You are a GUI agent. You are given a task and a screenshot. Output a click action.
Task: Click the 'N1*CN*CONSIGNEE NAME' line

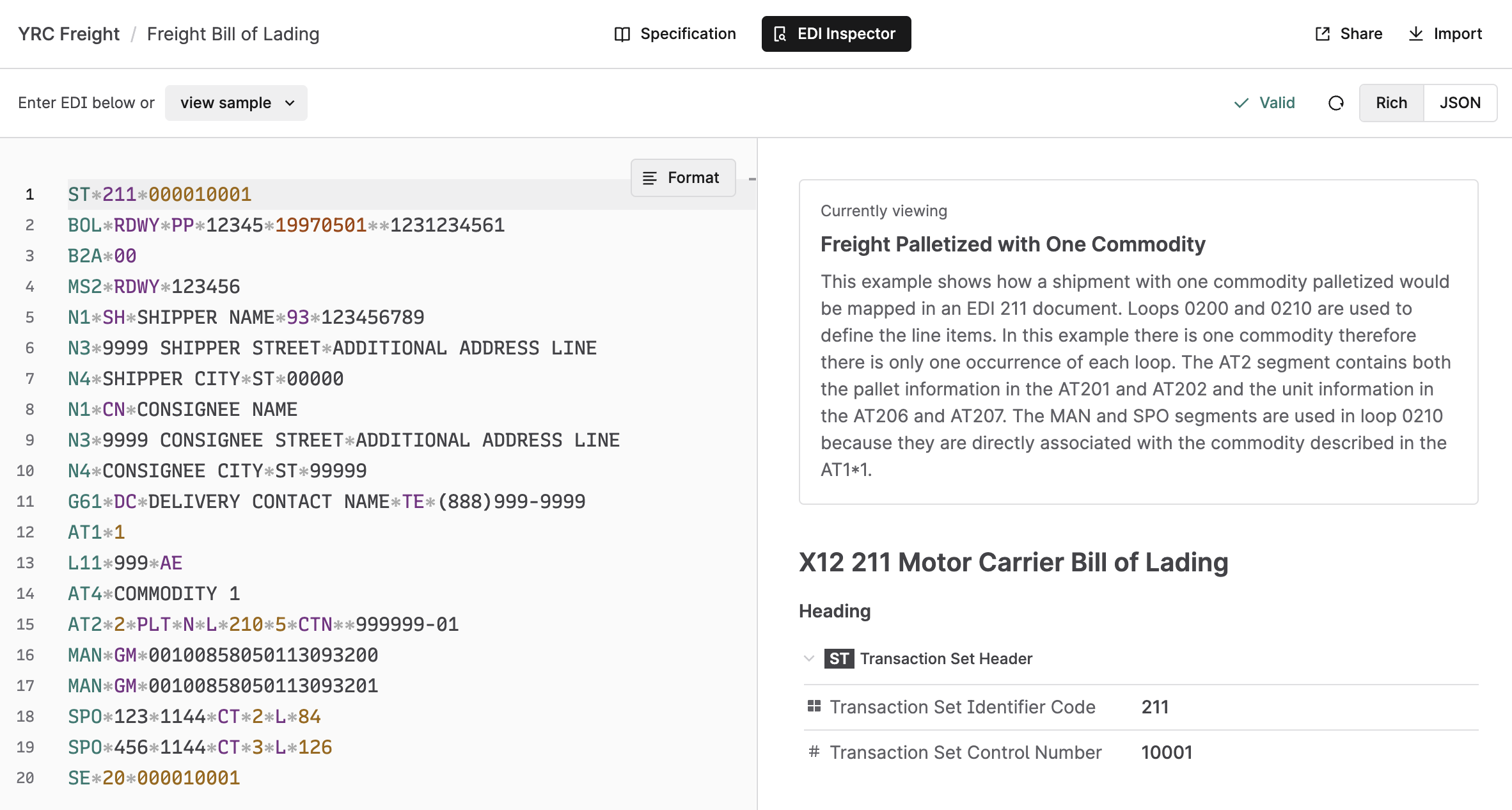pyautogui.click(x=183, y=409)
